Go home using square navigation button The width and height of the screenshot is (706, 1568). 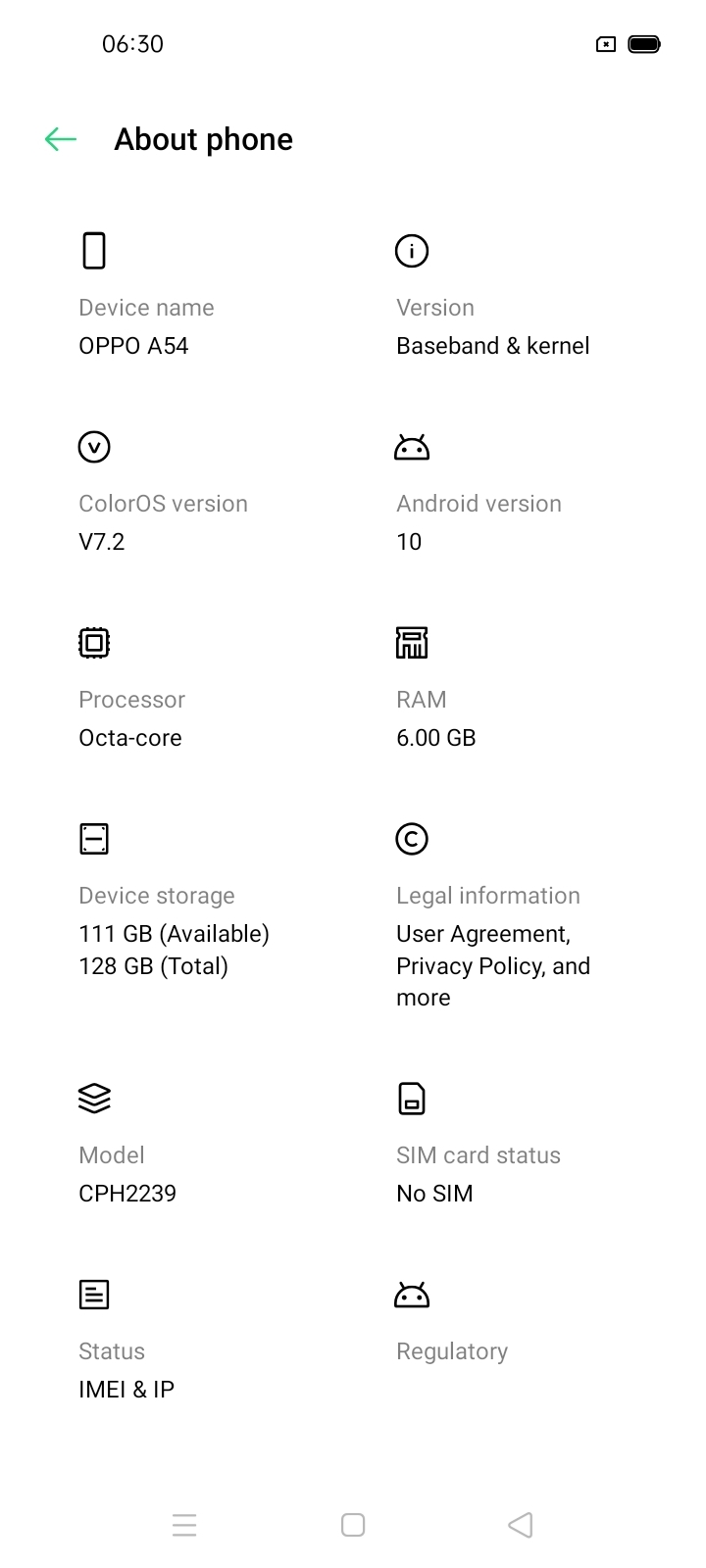(353, 1525)
